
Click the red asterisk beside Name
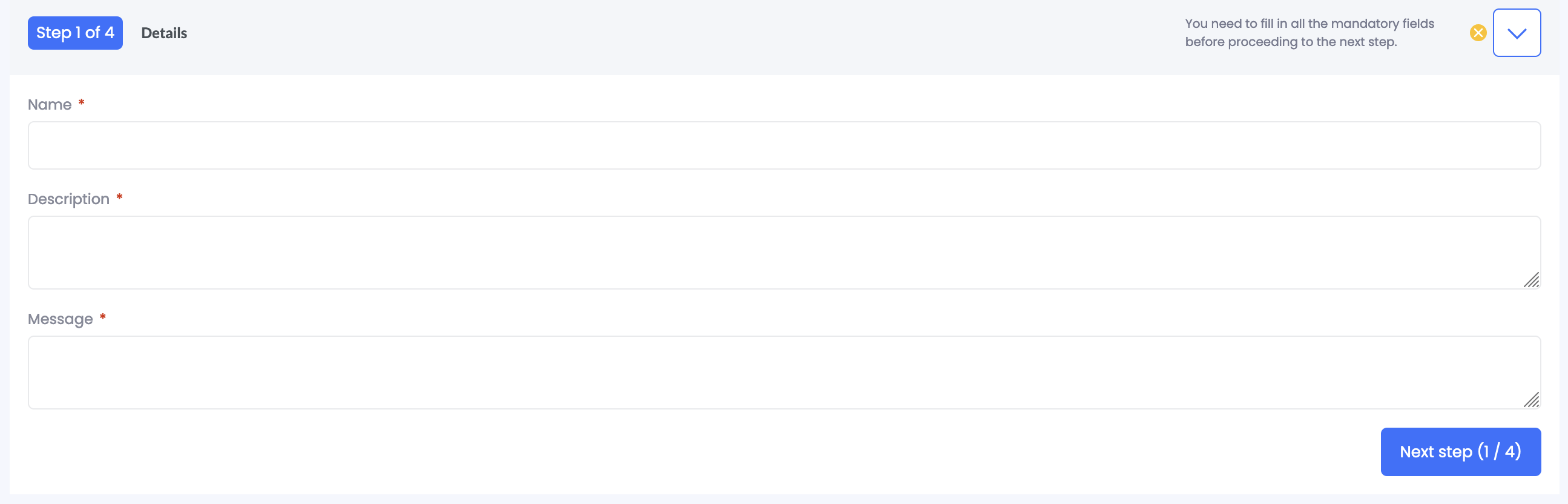(x=81, y=103)
